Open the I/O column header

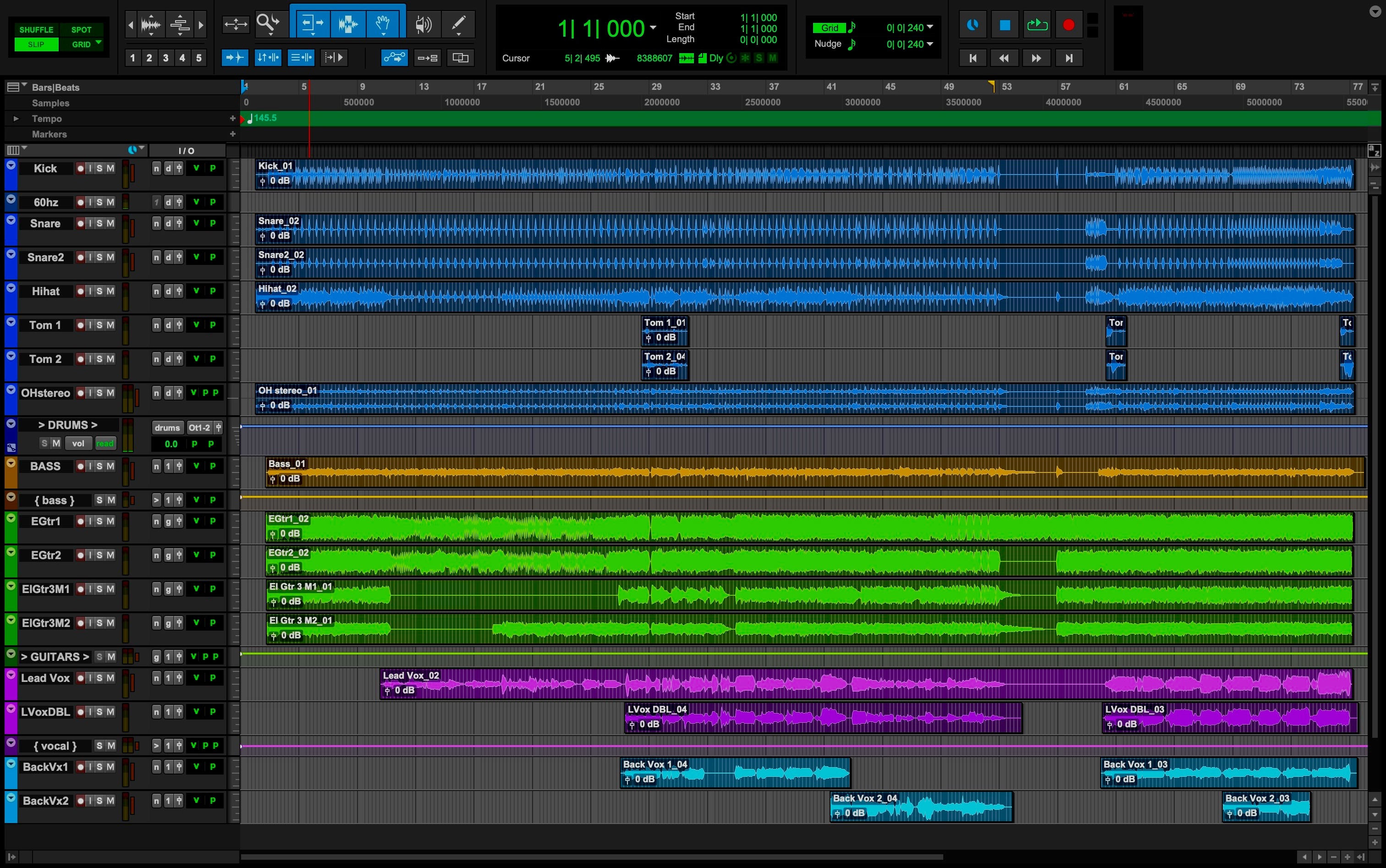coord(186,150)
